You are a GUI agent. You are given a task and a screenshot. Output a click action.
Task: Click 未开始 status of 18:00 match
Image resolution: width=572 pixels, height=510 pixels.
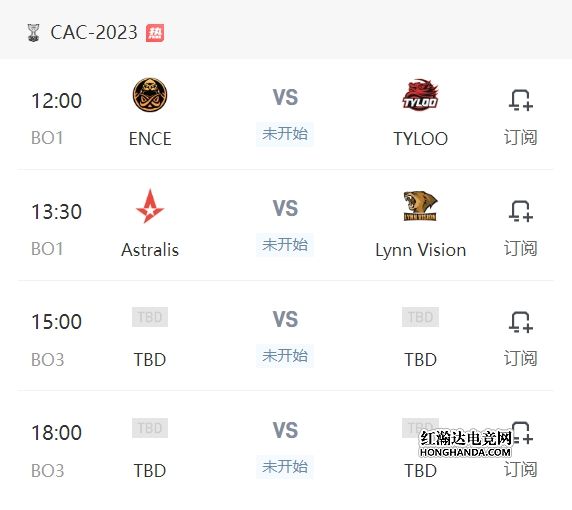[x=285, y=467]
